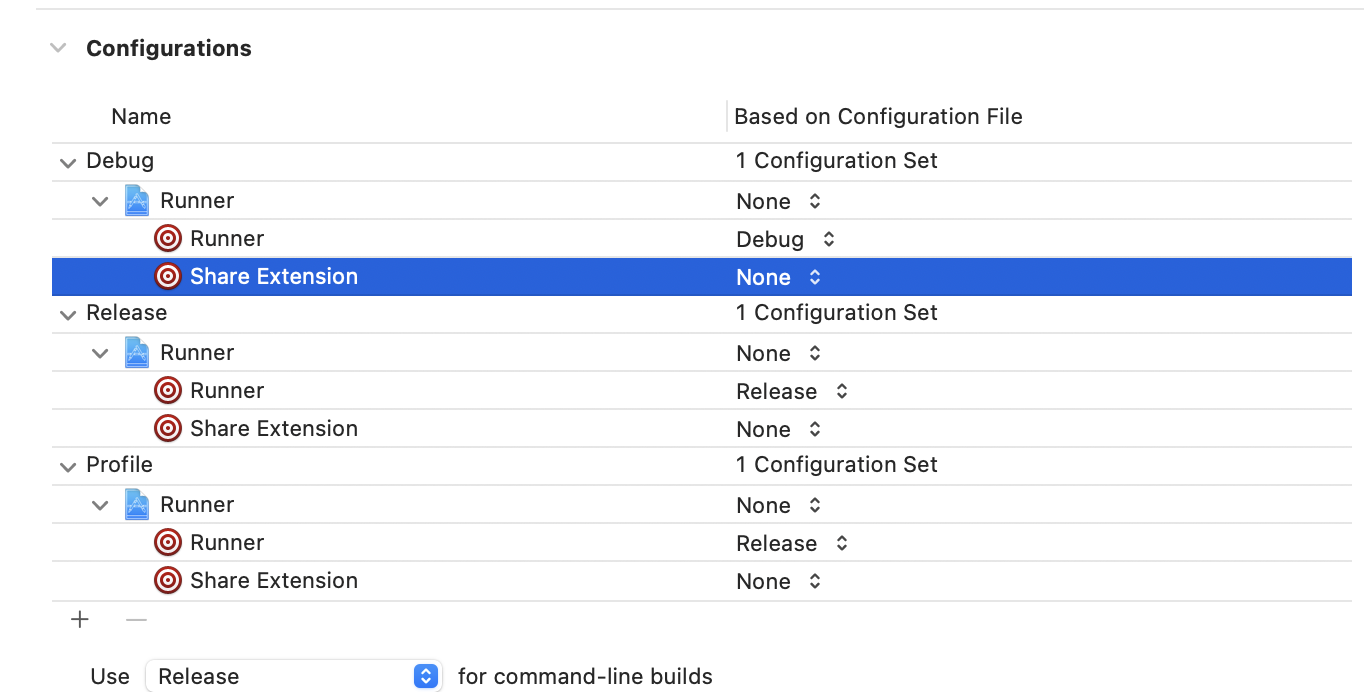The image size is (1364, 692).
Task: Select the Runner target icon under Debug
Action: (167, 238)
